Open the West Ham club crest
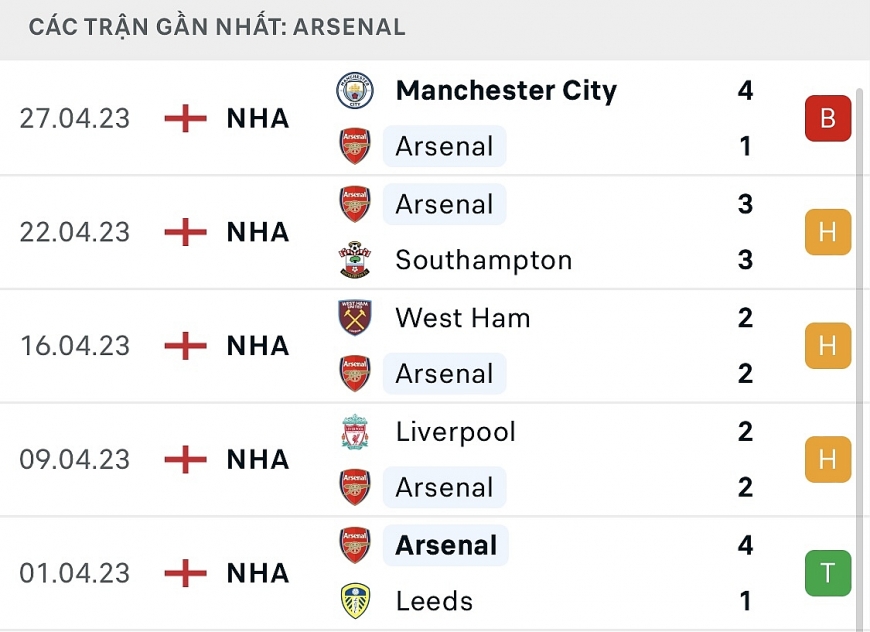The image size is (870, 632). [x=355, y=318]
